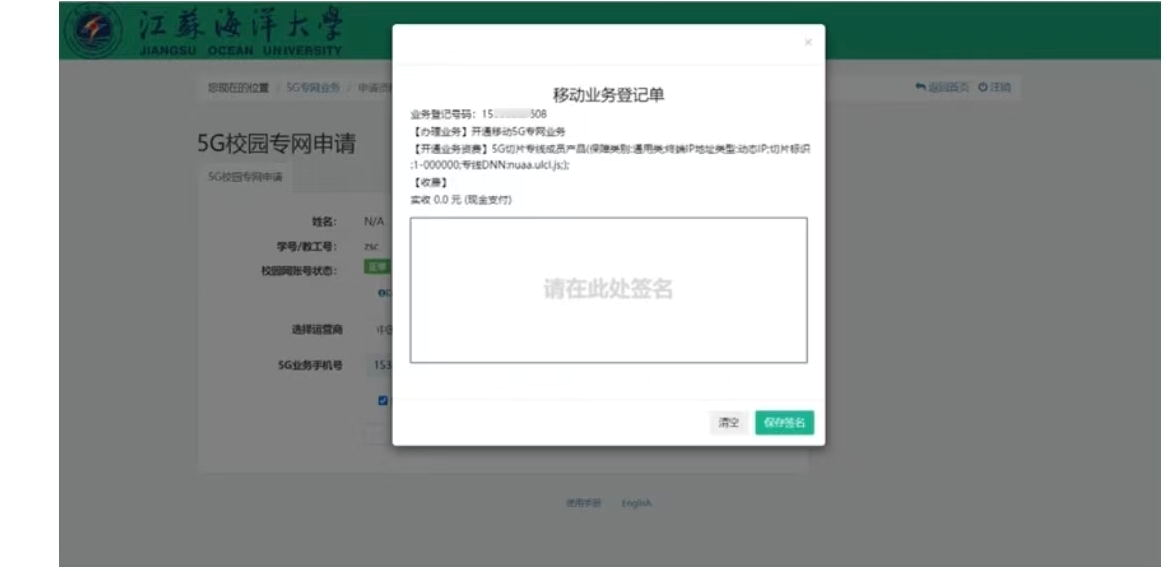Image resolution: width=1176 pixels, height=578 pixels.
Task: Click the 申请 breadcrumb item beside the dialog
Action: point(372,88)
